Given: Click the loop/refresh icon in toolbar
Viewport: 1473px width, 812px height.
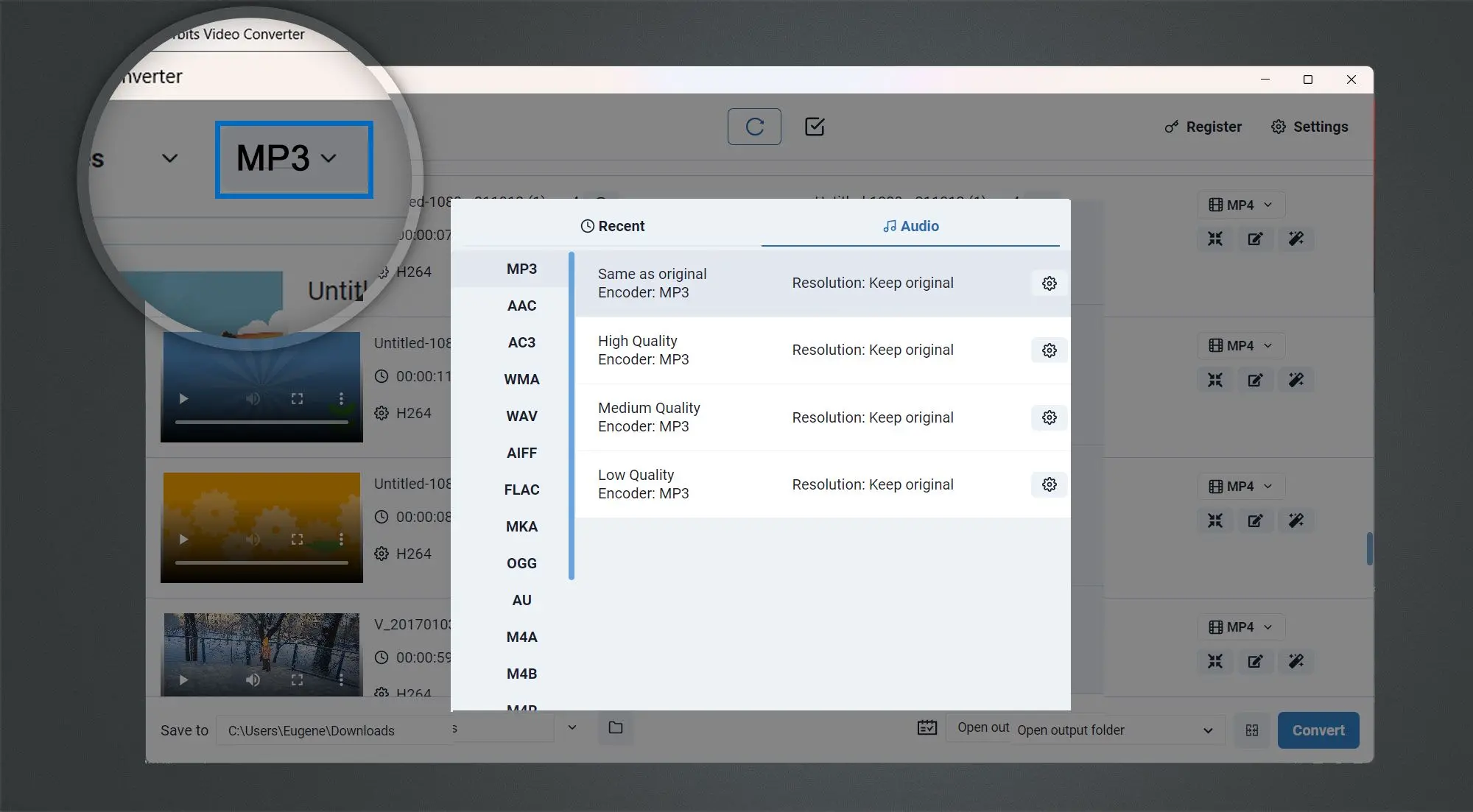Looking at the screenshot, I should pos(753,126).
